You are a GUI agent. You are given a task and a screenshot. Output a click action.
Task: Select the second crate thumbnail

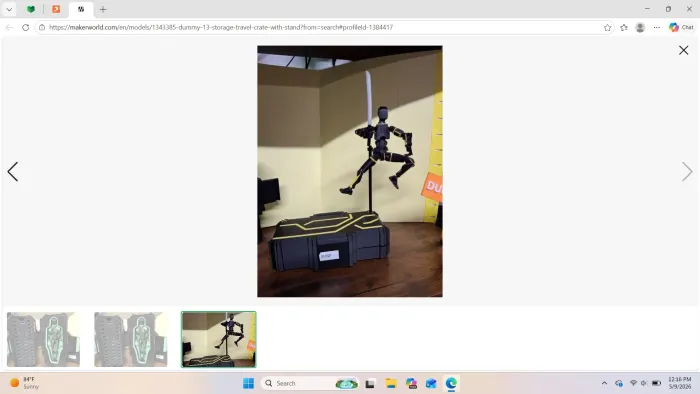click(x=131, y=340)
